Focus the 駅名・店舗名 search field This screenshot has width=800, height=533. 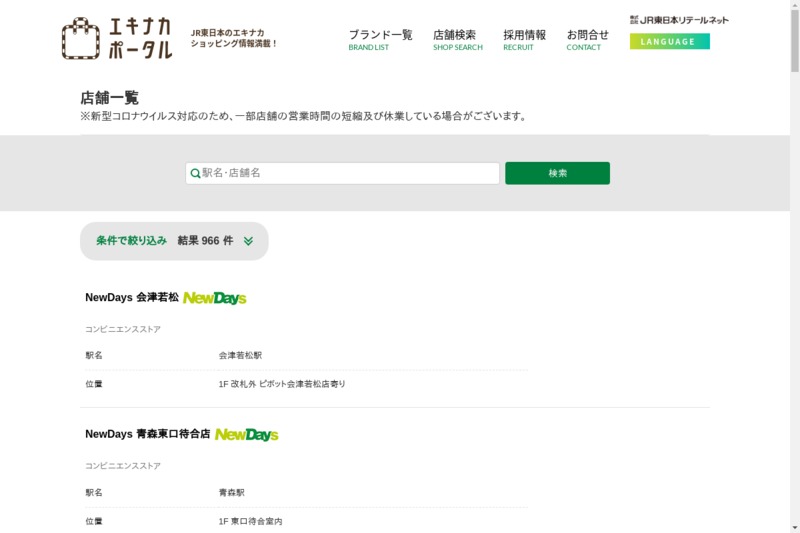tap(348, 173)
